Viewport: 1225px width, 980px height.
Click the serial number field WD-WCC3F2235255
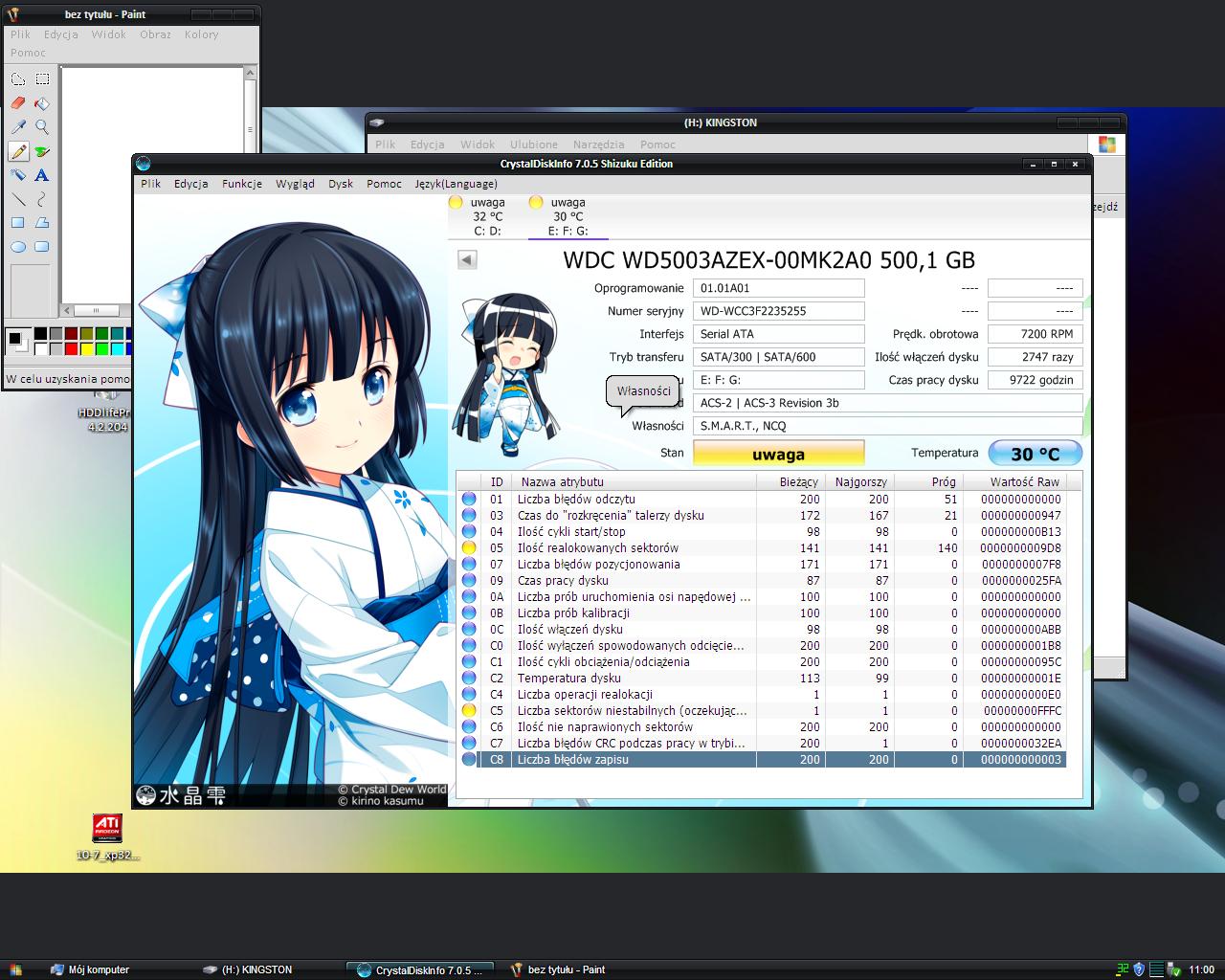coord(778,311)
